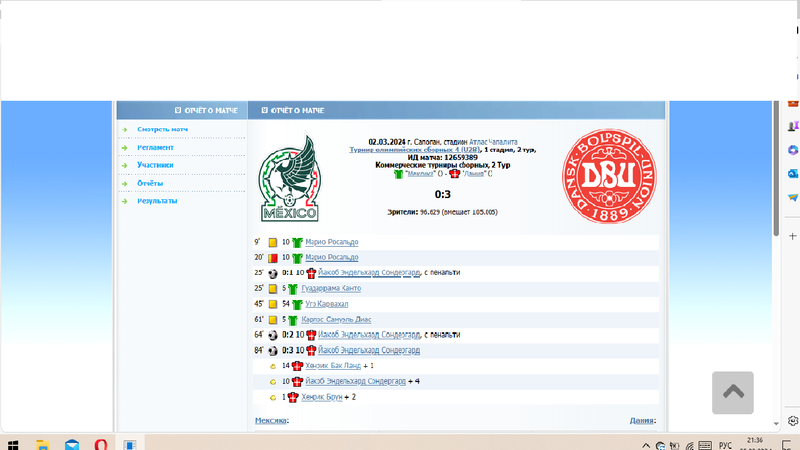Click the yellow card icon at minute 9
This screenshot has width=800, height=450.
pos(273,242)
